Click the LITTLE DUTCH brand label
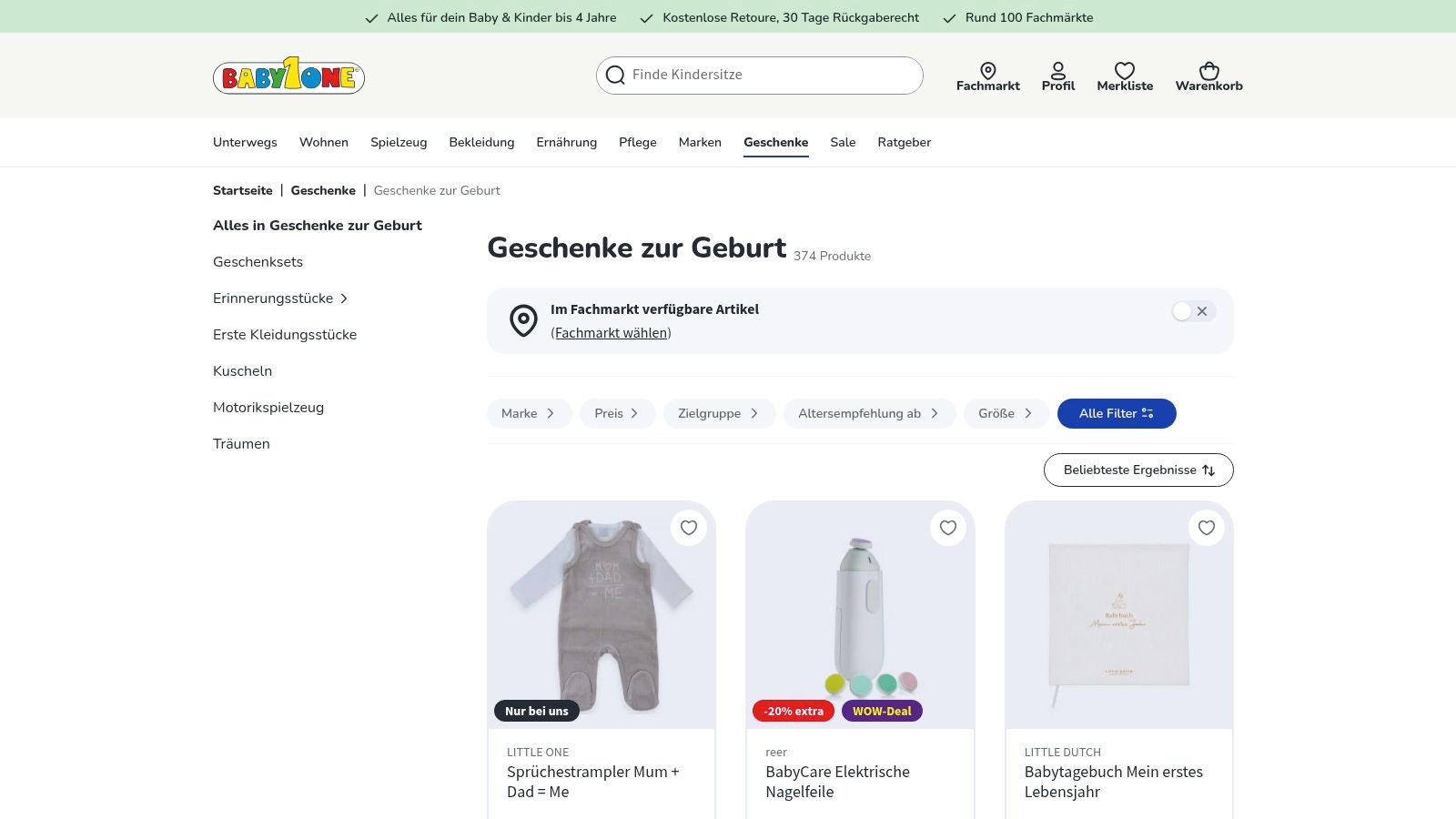The height and width of the screenshot is (819, 1456). 1063,753
